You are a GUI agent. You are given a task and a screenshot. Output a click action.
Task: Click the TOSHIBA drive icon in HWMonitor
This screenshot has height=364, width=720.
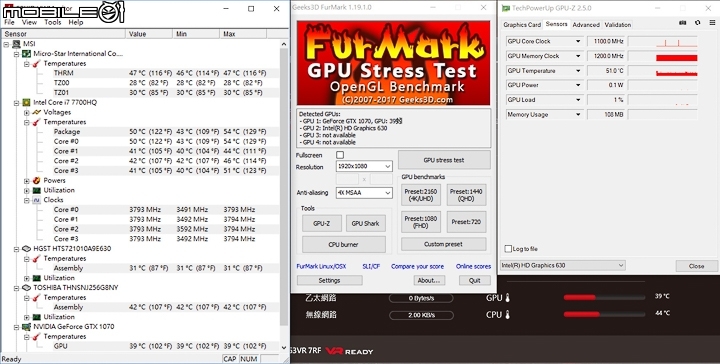point(27,288)
